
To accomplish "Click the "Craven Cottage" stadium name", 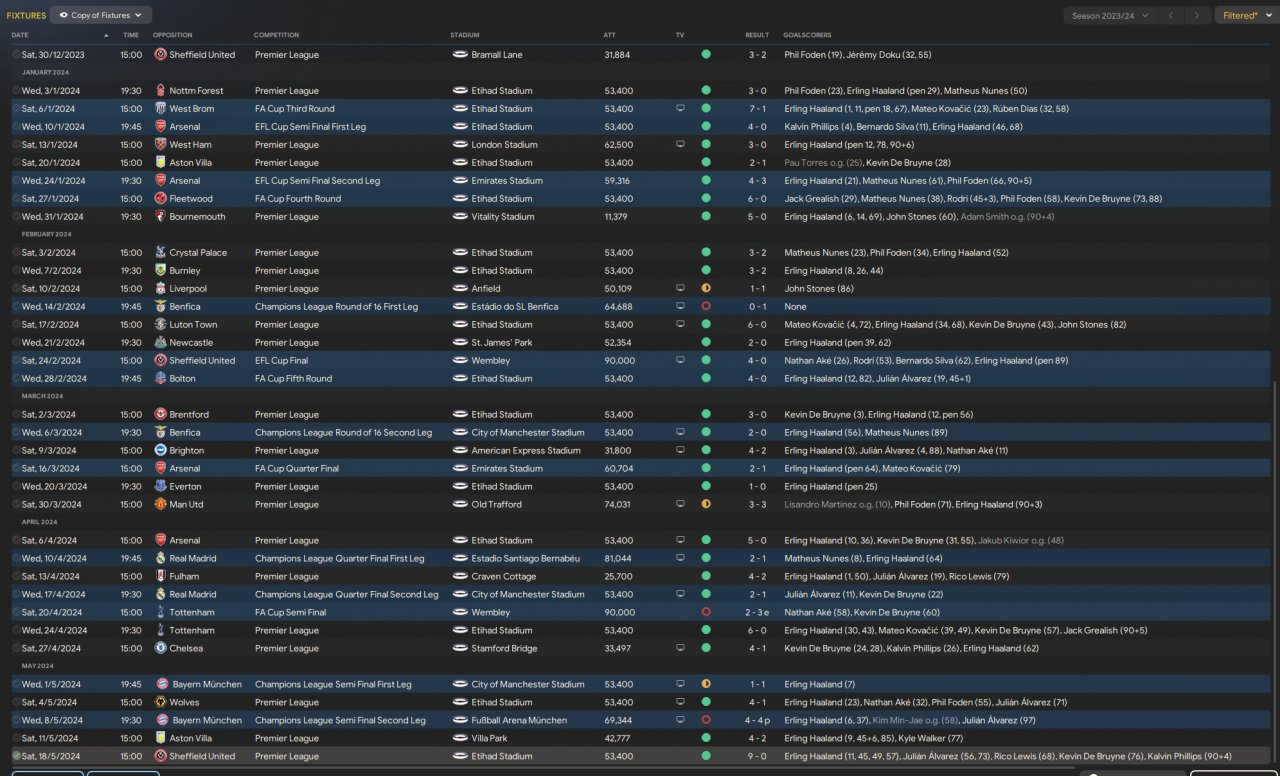I will coord(504,577).
